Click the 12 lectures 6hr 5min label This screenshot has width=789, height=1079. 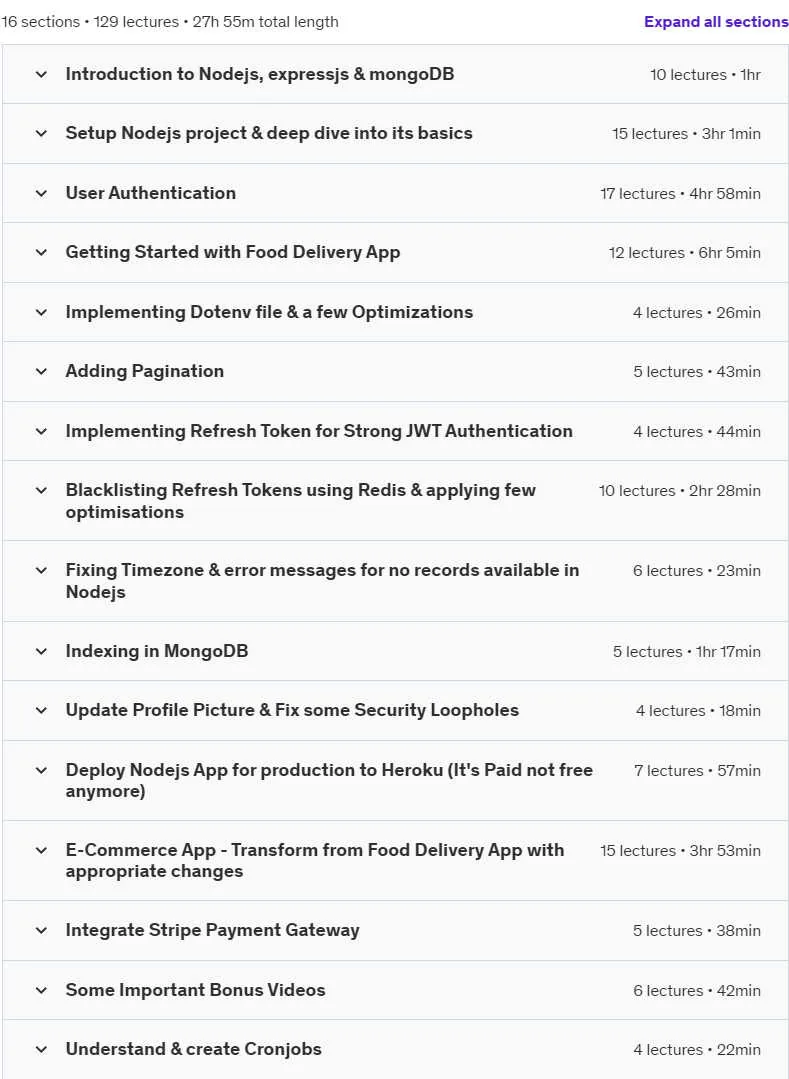684,253
